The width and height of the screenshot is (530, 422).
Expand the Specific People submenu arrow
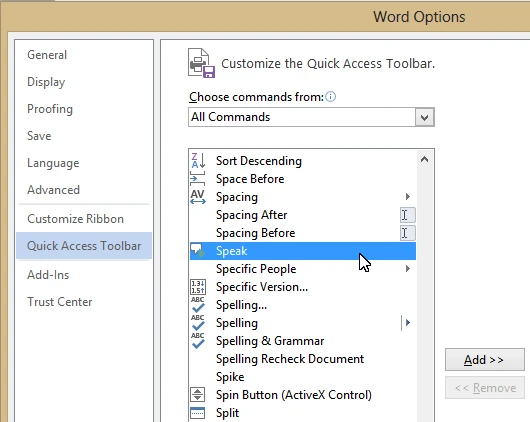tap(408, 268)
